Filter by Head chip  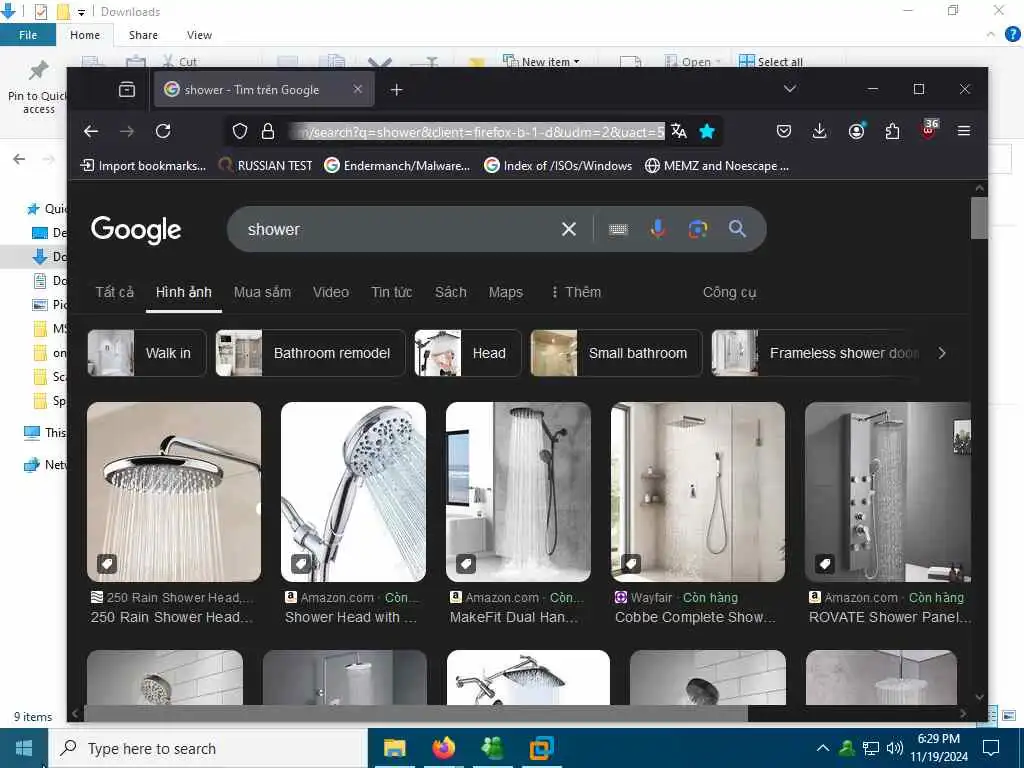[468, 353]
